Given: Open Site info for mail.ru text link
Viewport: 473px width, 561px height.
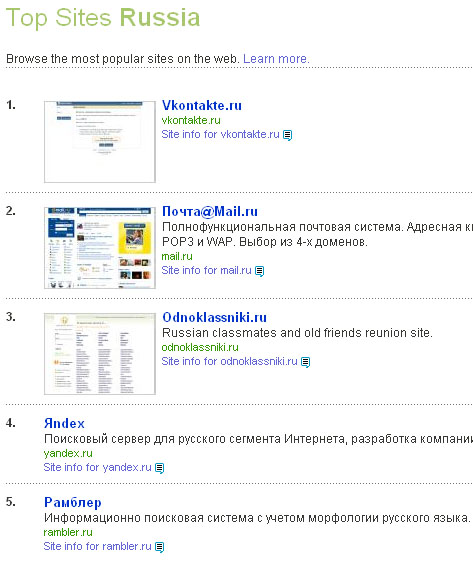Looking at the screenshot, I should tap(206, 270).
